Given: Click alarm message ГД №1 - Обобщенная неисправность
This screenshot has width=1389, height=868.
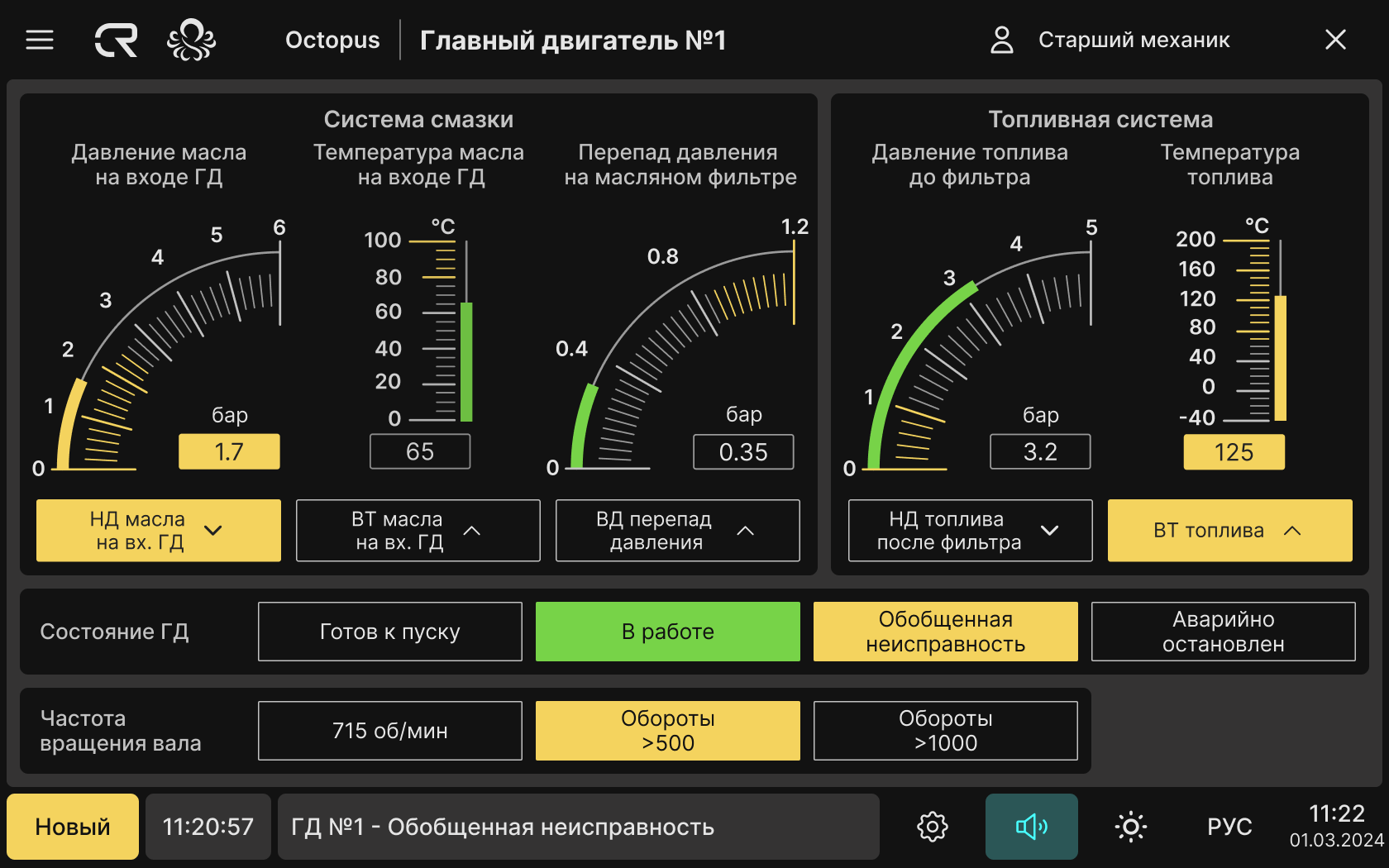Looking at the screenshot, I should [579, 827].
